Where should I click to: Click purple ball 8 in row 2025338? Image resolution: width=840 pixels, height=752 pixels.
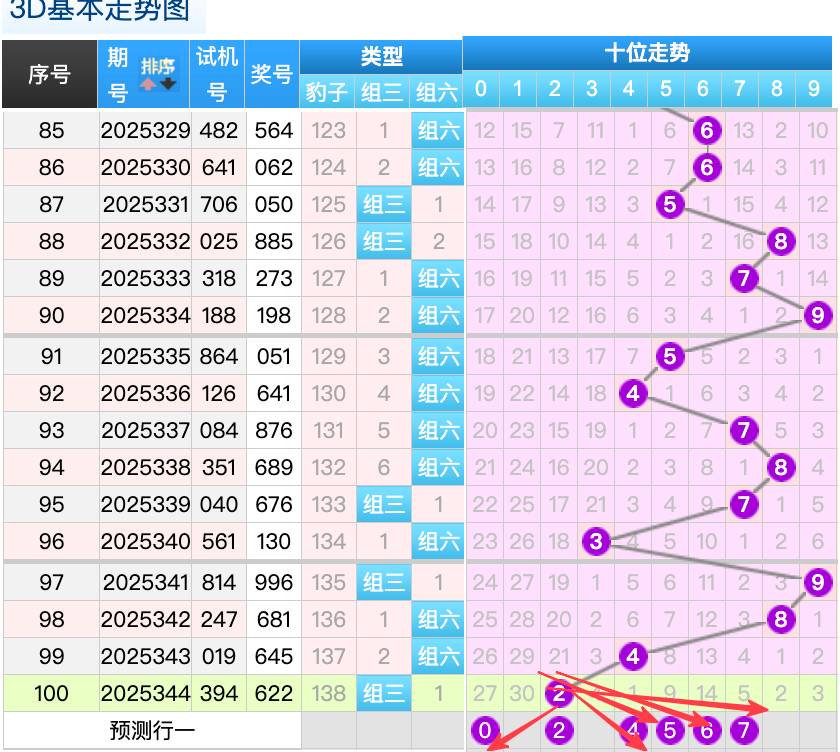pos(781,467)
